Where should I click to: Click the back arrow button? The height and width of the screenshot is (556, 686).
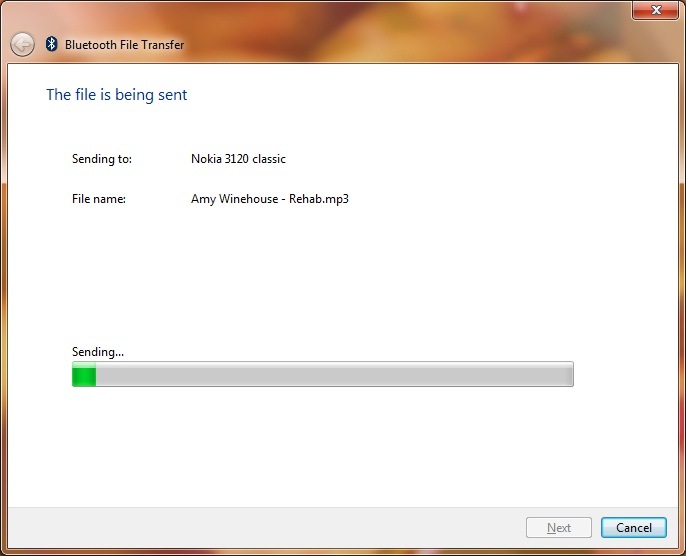(x=22, y=45)
